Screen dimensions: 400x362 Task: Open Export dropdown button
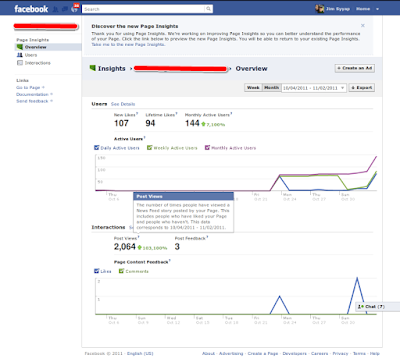362,88
